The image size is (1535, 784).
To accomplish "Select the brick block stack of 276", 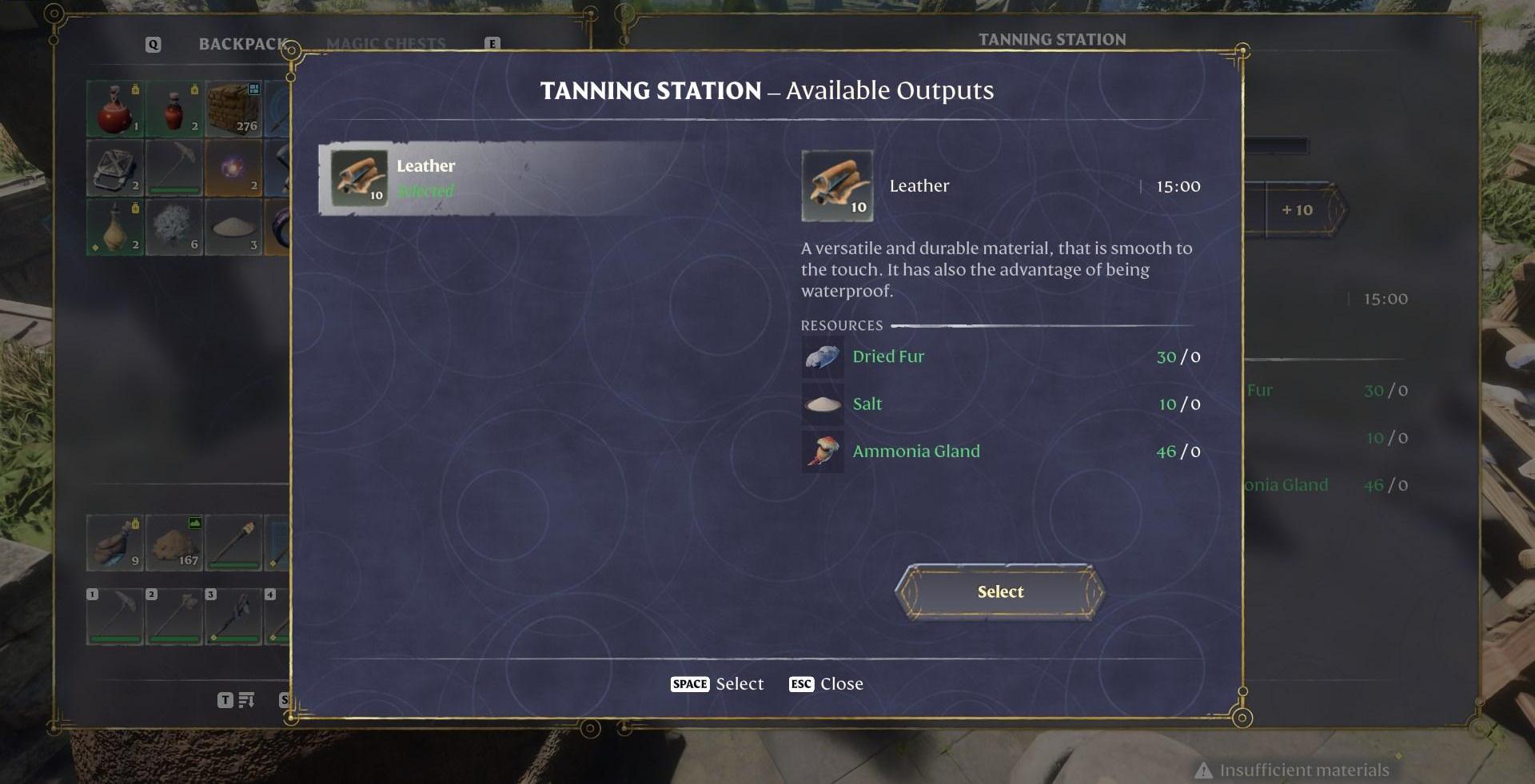I will (x=233, y=108).
